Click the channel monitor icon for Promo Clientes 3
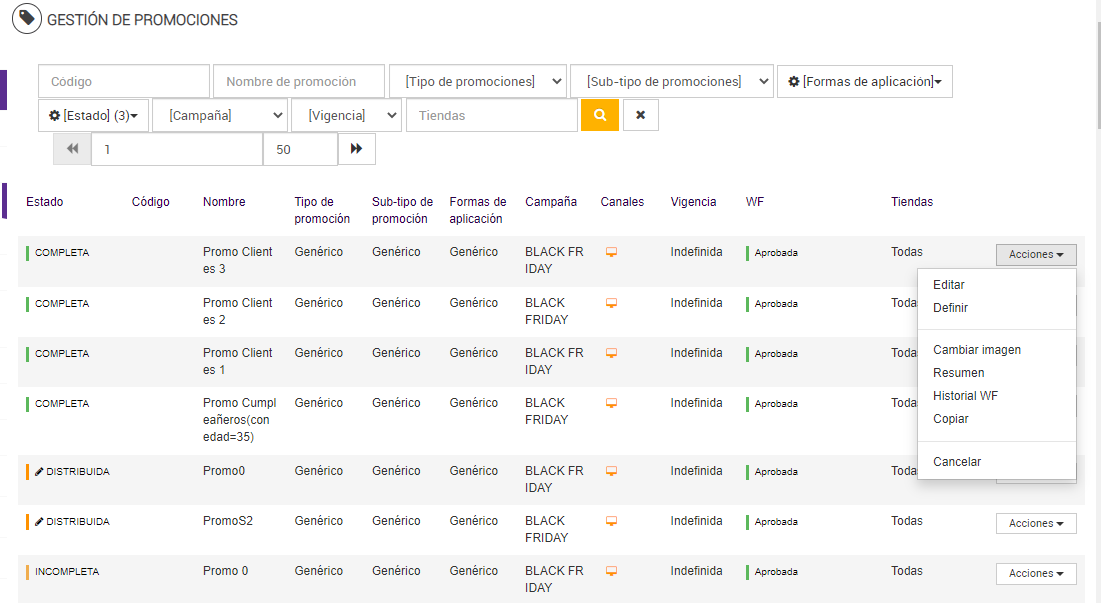Viewport: 1101px width, 603px height. pyautogui.click(x=612, y=253)
